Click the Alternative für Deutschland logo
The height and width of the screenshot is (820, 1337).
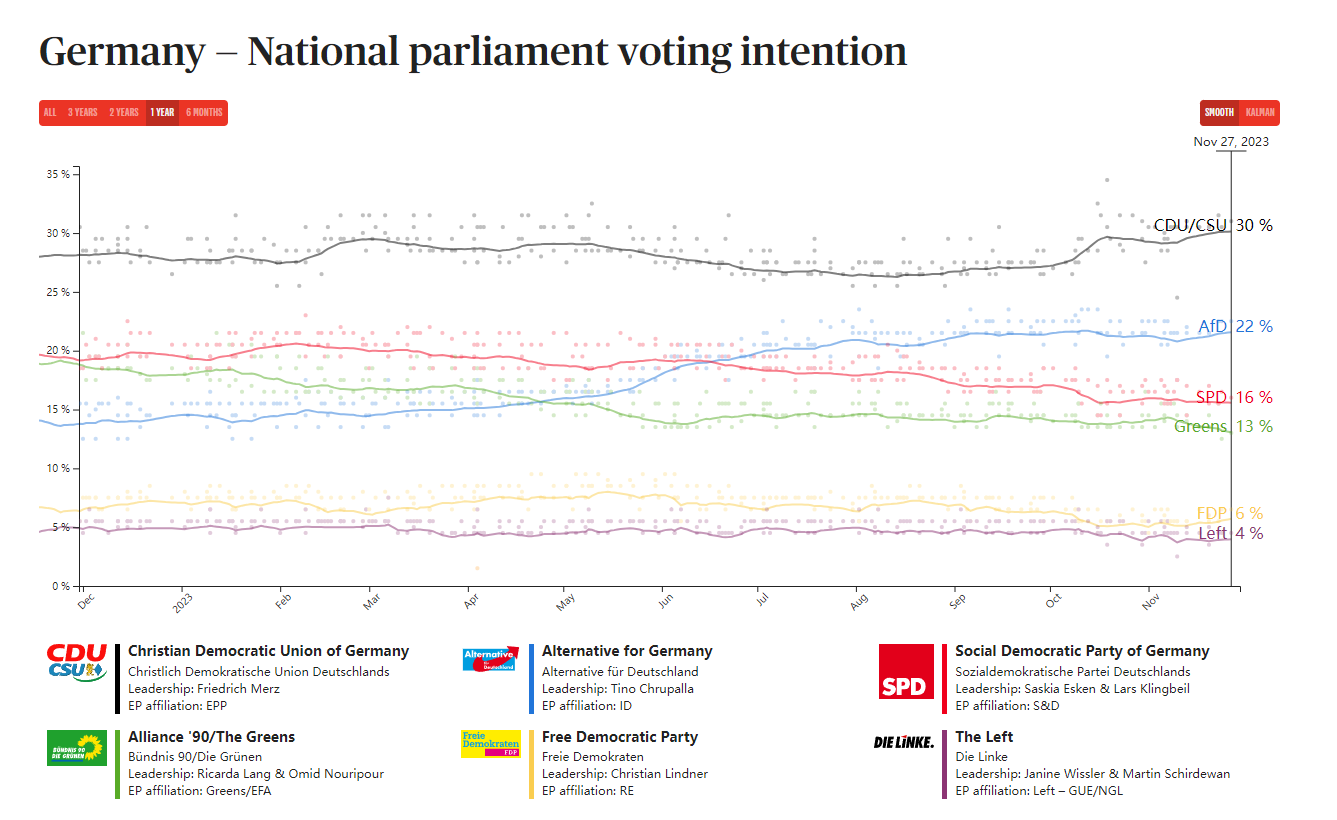pyautogui.click(x=490, y=660)
